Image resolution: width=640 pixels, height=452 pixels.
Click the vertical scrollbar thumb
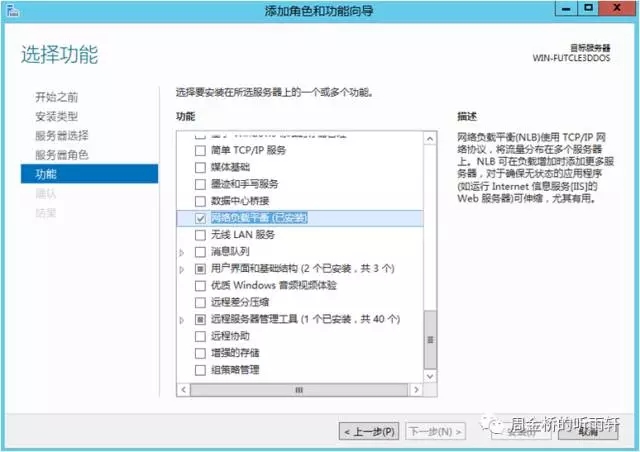(x=430, y=340)
